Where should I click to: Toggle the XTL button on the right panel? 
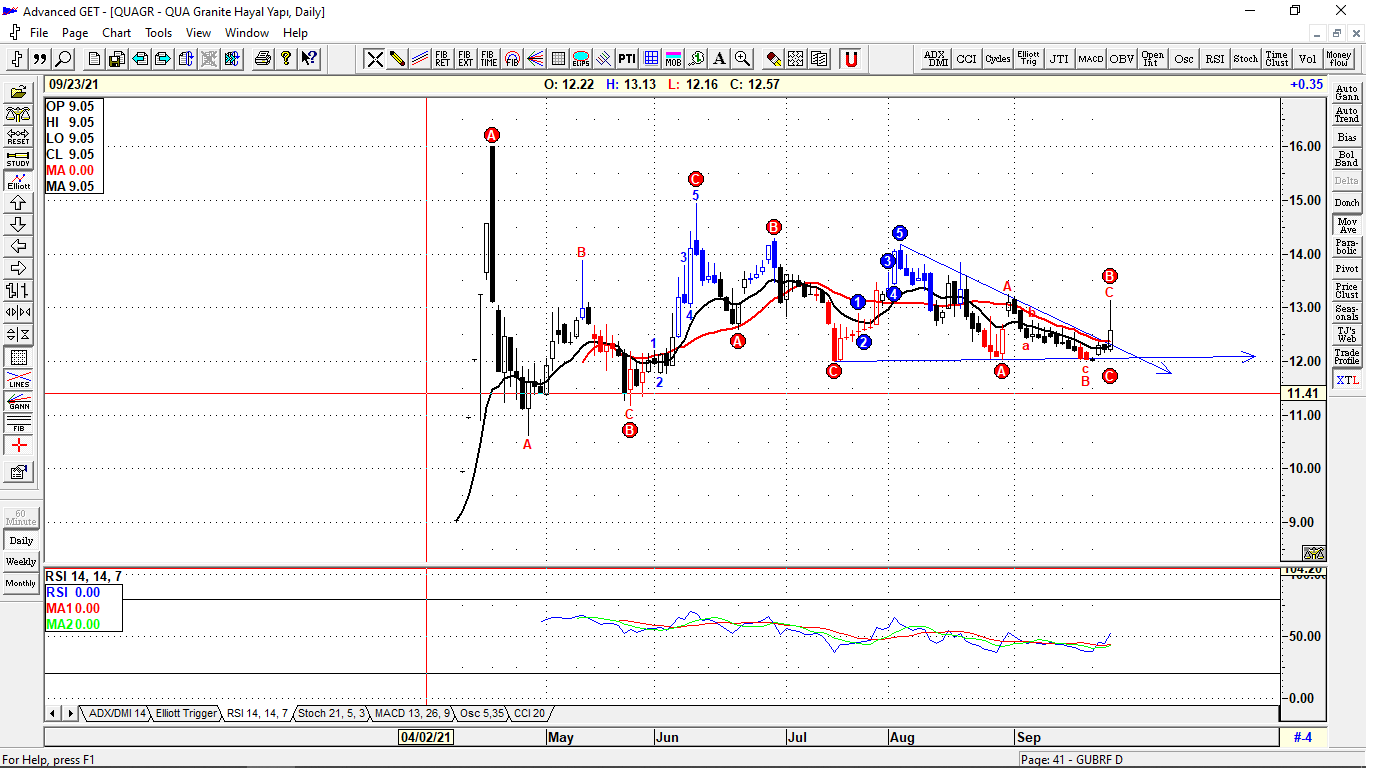[1347, 379]
